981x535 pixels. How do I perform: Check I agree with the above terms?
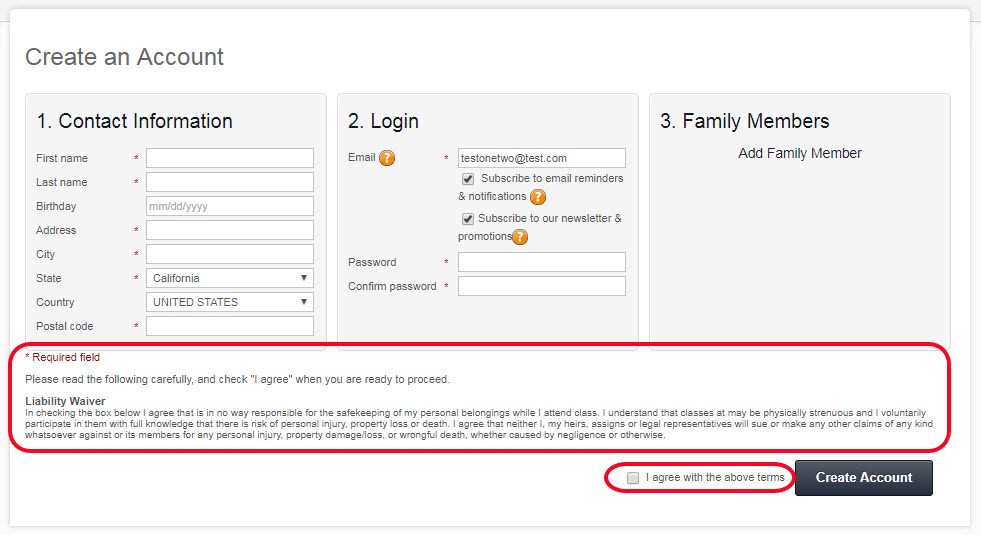pyautogui.click(x=633, y=478)
